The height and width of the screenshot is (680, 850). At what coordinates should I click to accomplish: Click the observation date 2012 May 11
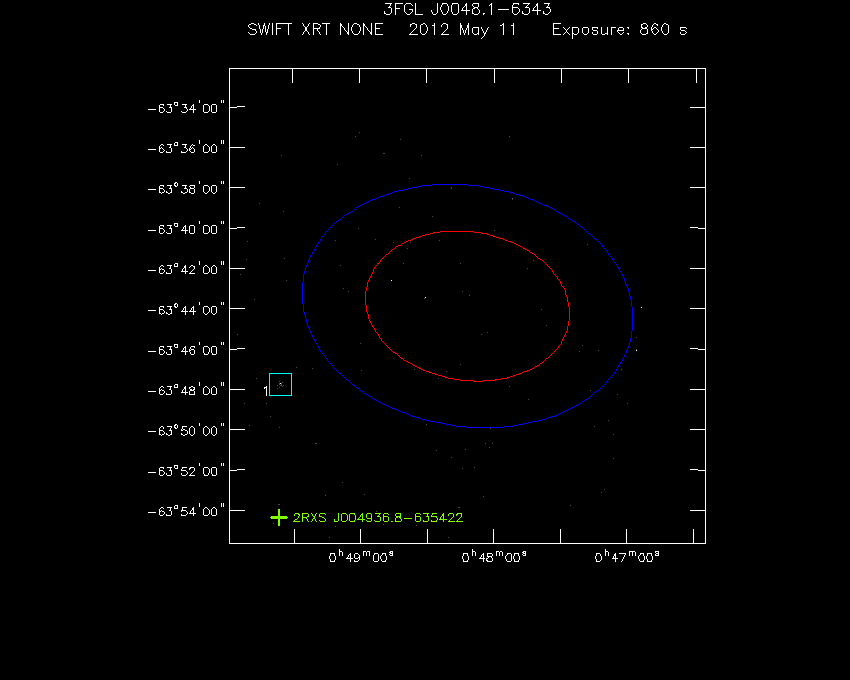(462, 30)
